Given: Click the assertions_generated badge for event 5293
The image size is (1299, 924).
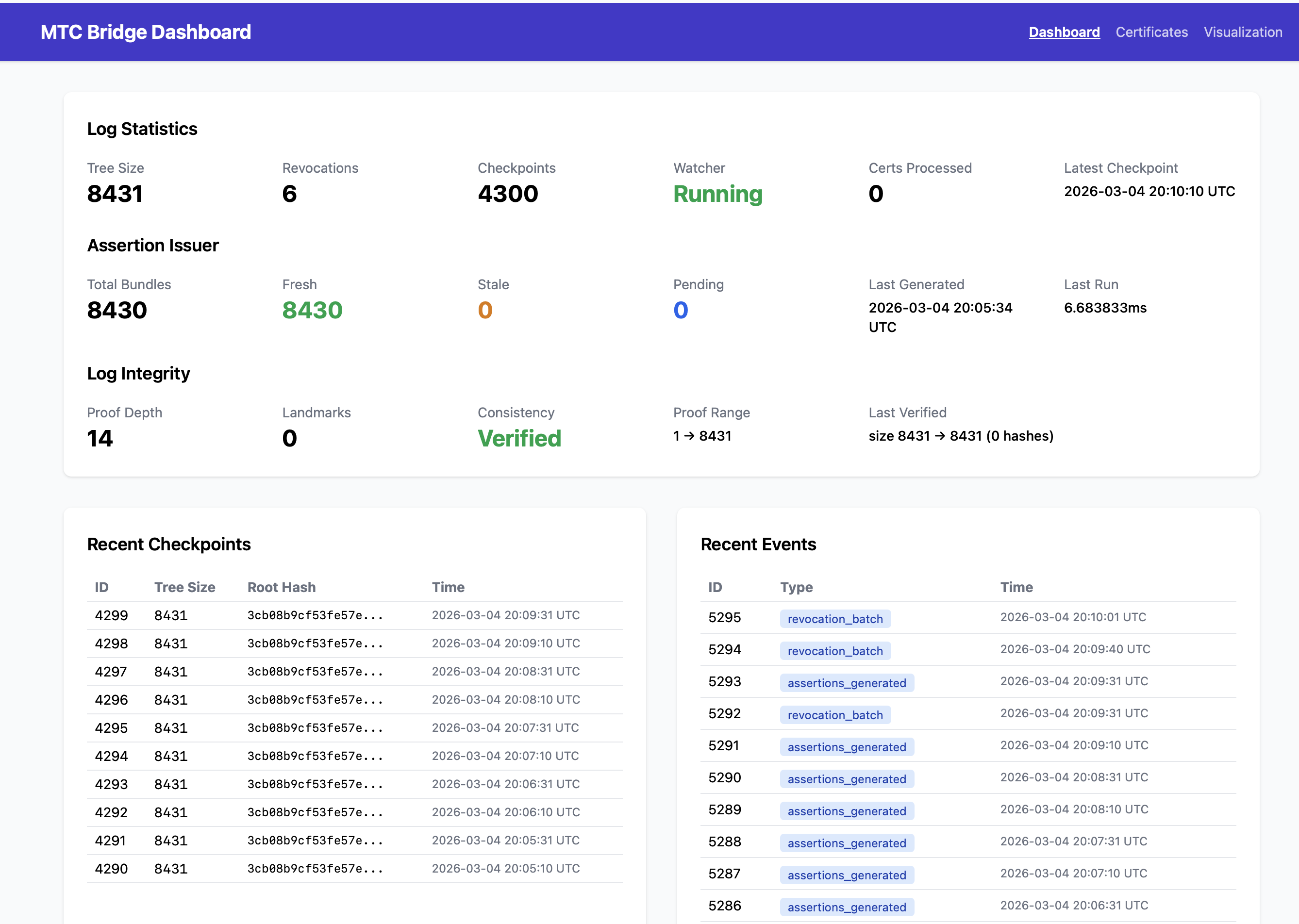Looking at the screenshot, I should [x=846, y=683].
